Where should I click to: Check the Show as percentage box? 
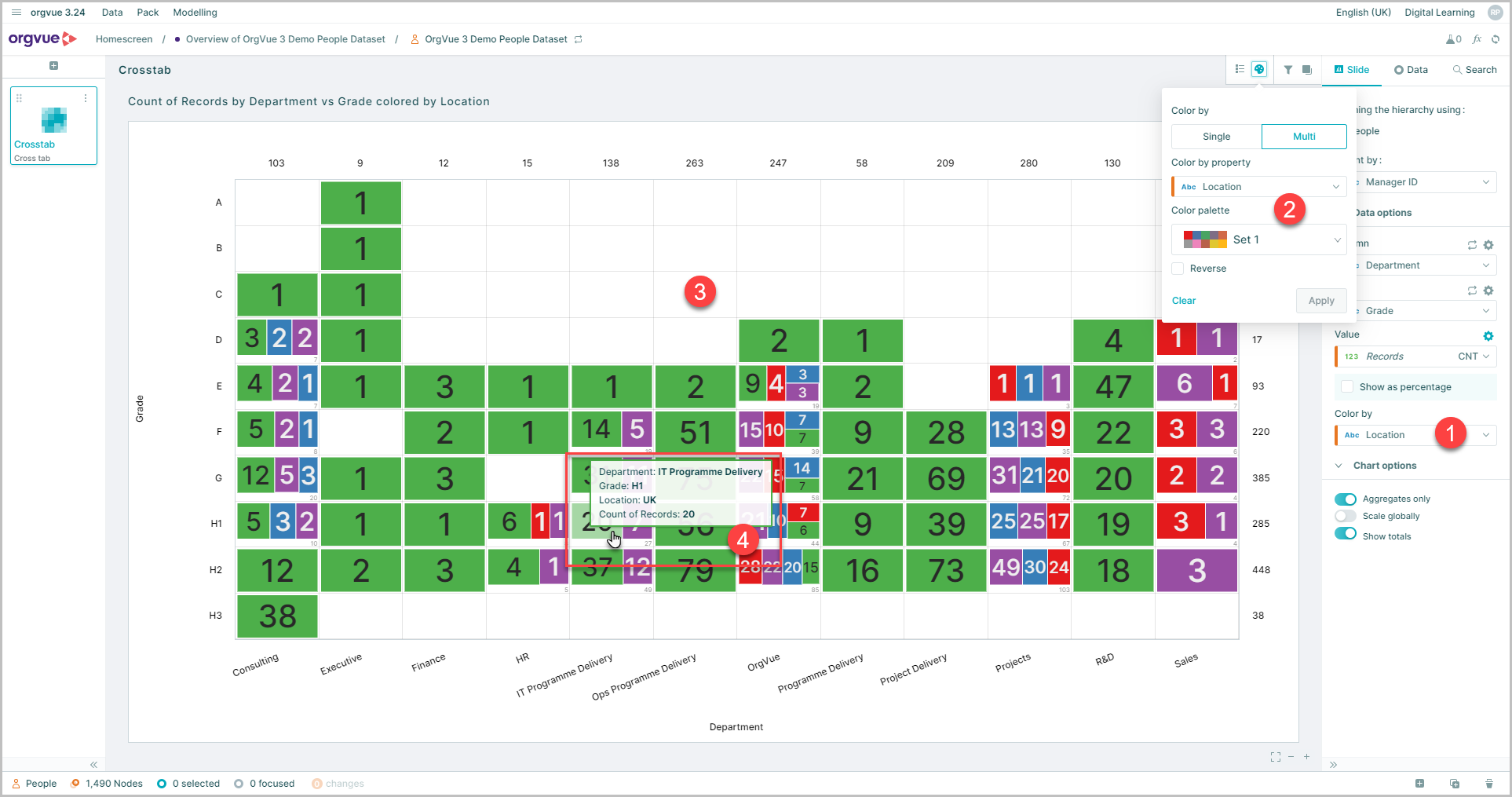click(x=1347, y=387)
